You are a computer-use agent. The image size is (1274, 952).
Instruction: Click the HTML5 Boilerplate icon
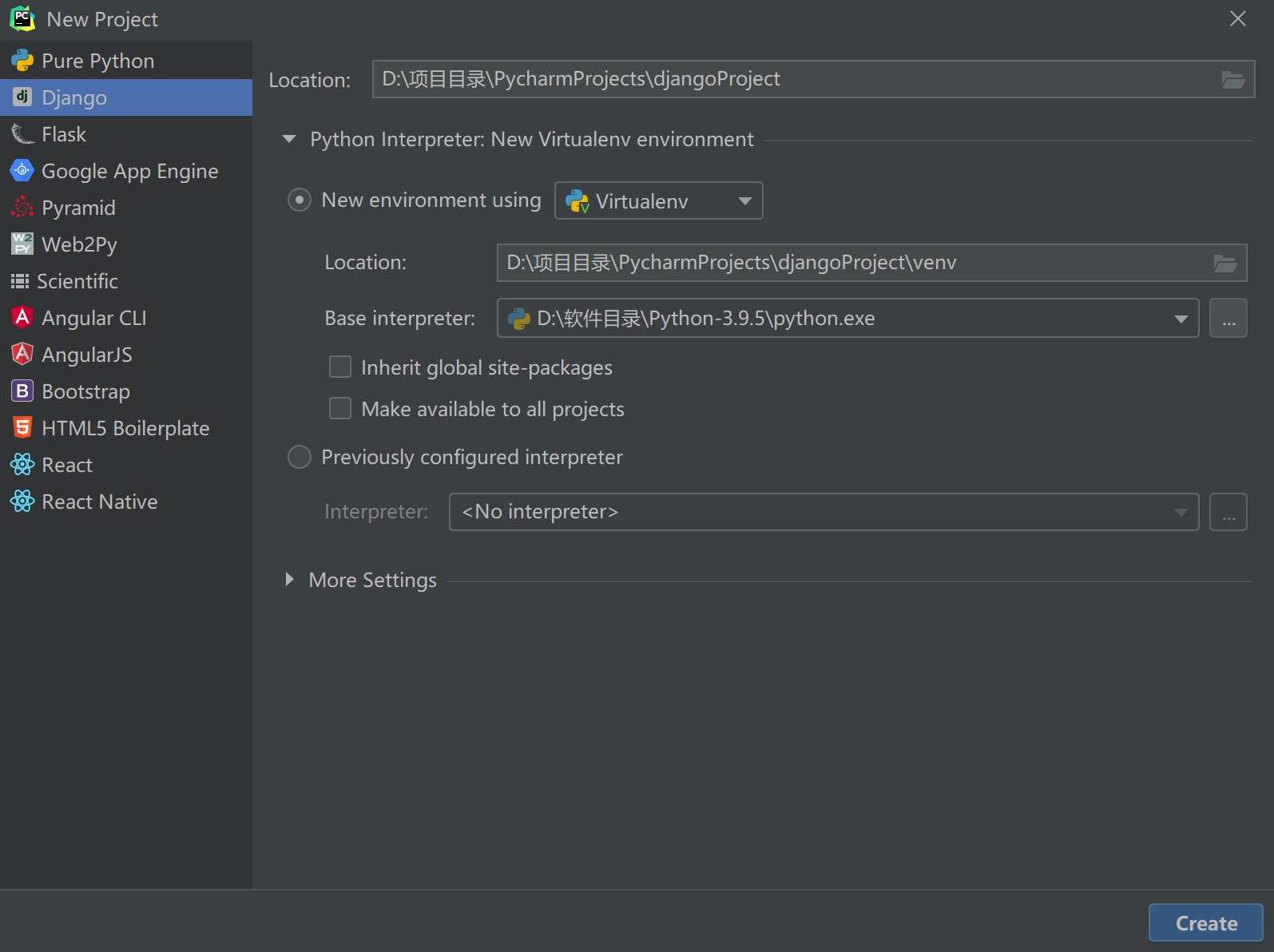pyautogui.click(x=22, y=428)
